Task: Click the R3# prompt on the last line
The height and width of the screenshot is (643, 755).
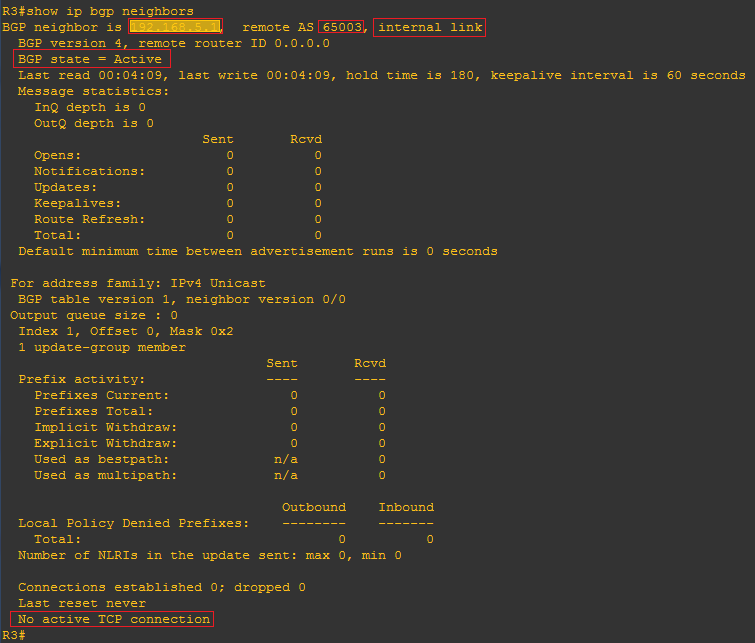Action: point(12,635)
